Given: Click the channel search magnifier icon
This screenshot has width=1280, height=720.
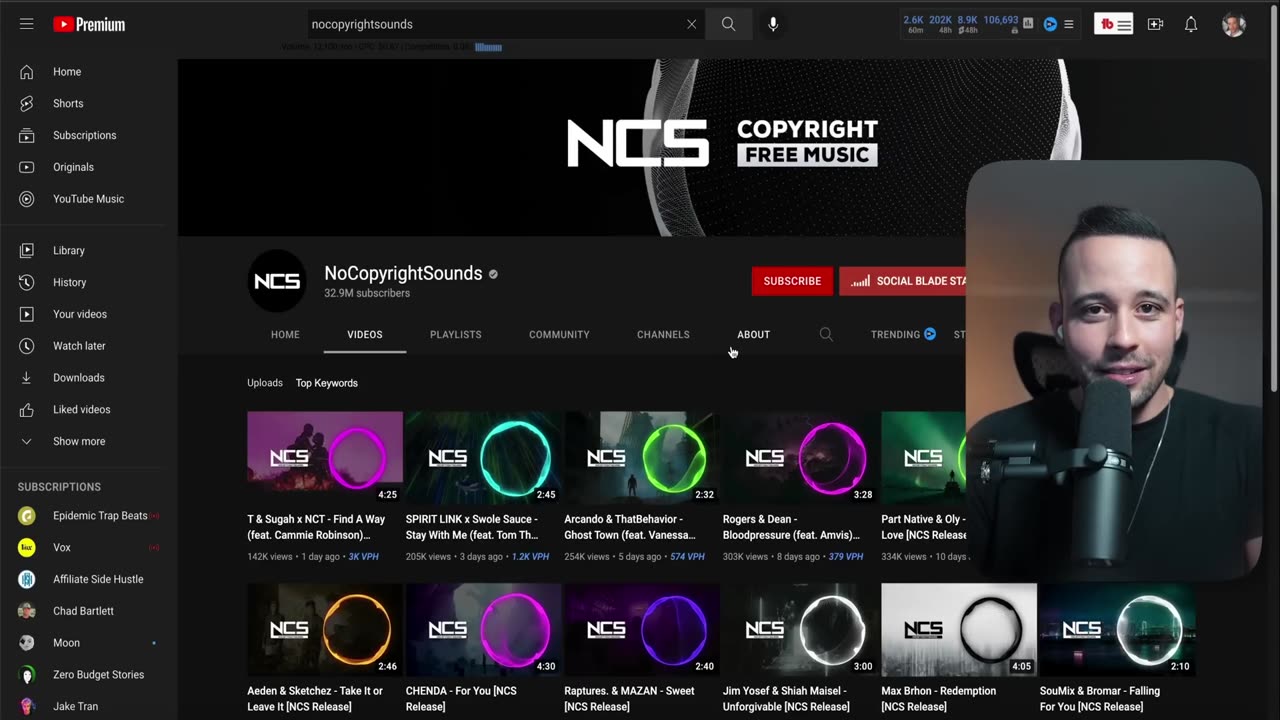Looking at the screenshot, I should pyautogui.click(x=826, y=335).
